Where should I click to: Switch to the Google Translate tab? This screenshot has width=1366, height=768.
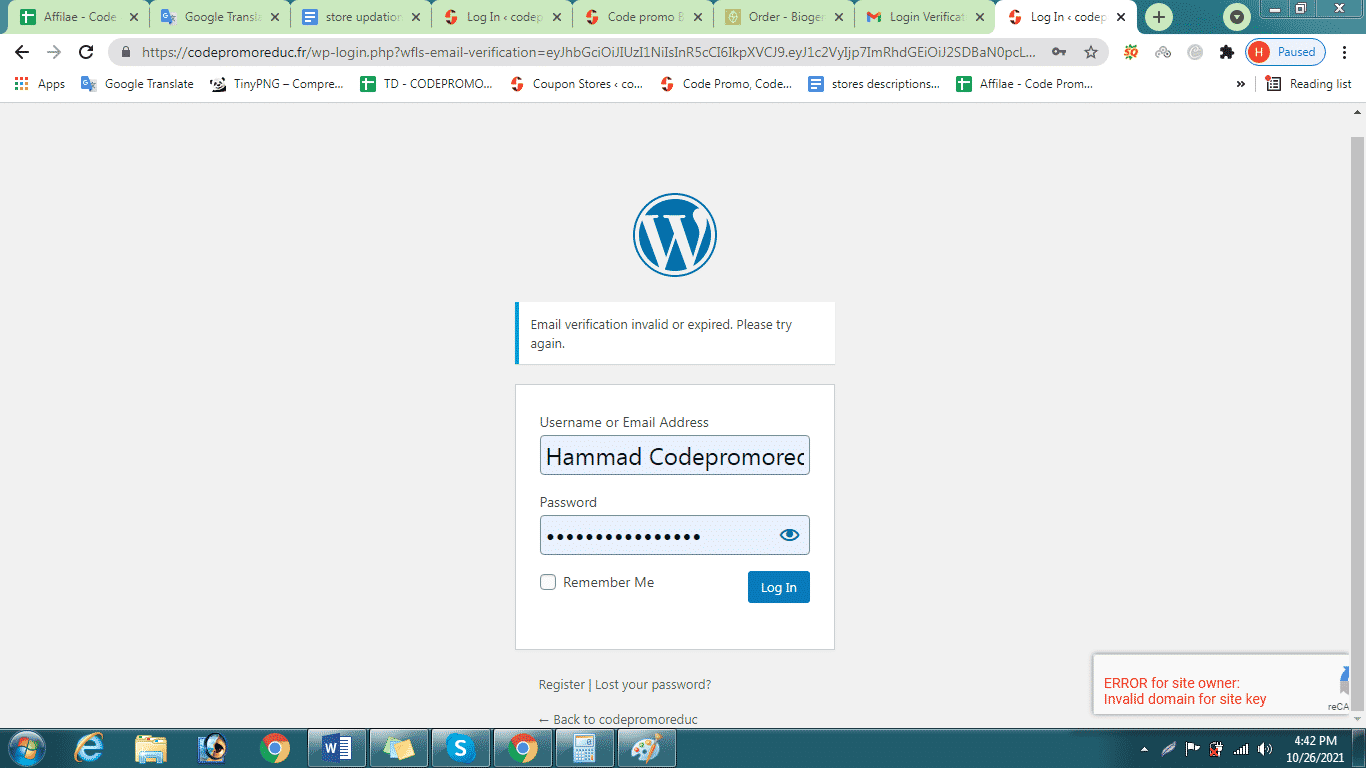[220, 17]
